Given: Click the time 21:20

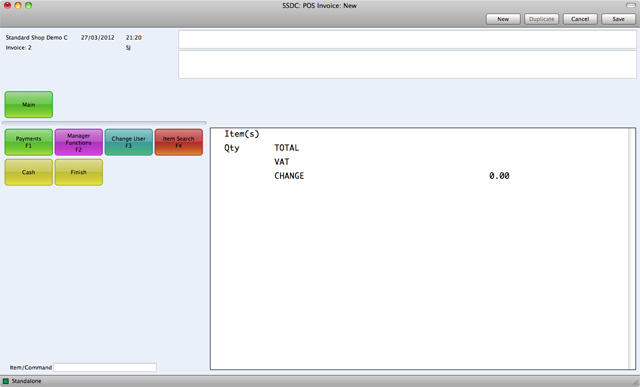Looking at the screenshot, I should (x=133, y=38).
